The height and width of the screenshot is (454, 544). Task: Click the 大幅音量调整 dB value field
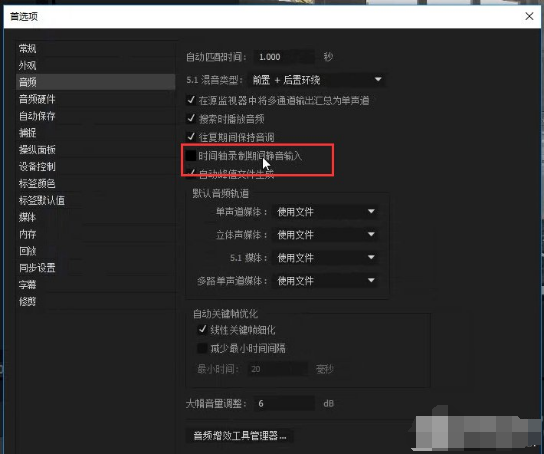pos(284,403)
